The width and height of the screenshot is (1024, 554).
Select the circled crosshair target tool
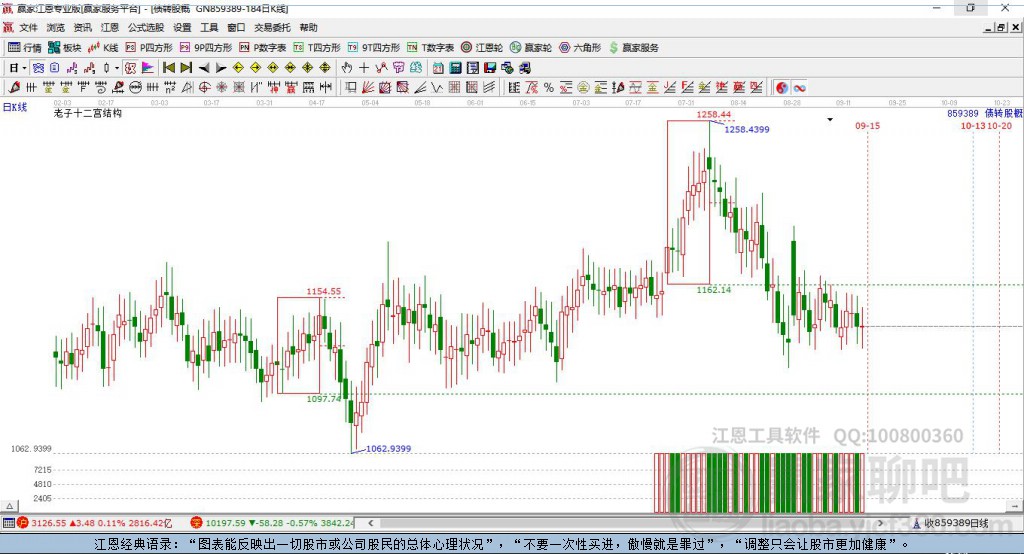pos(204,88)
